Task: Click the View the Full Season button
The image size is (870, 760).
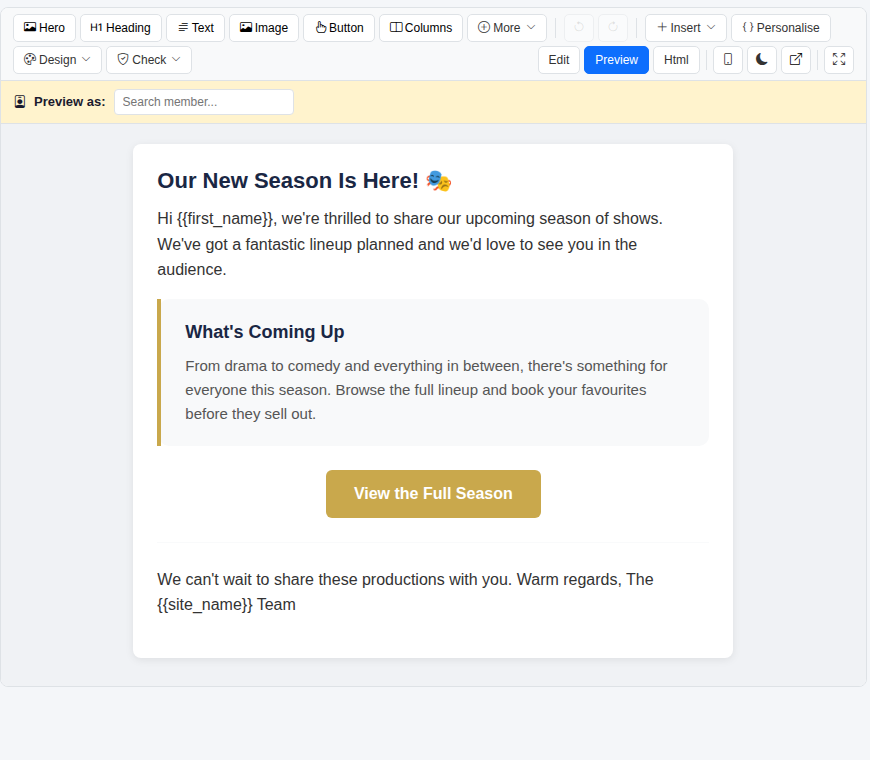Action: click(433, 494)
